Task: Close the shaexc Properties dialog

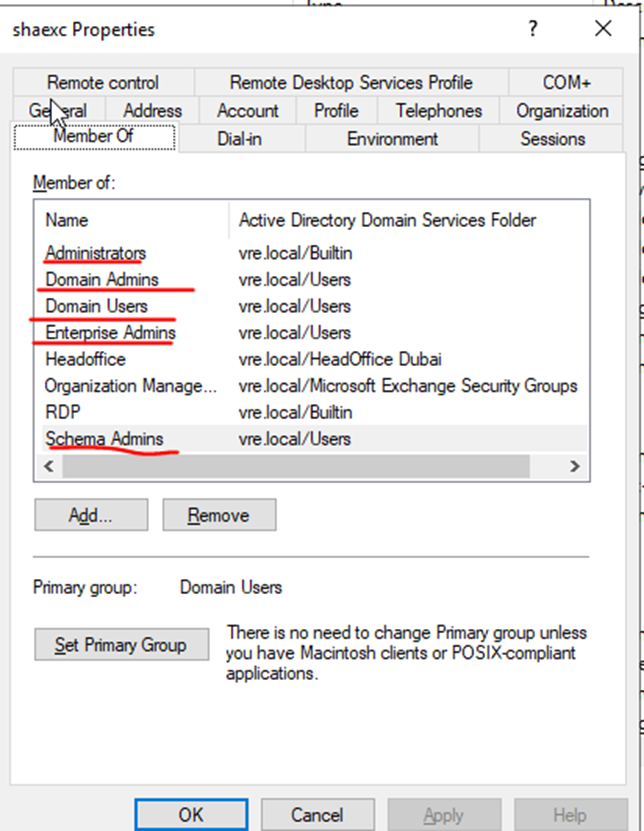Action: click(x=603, y=29)
